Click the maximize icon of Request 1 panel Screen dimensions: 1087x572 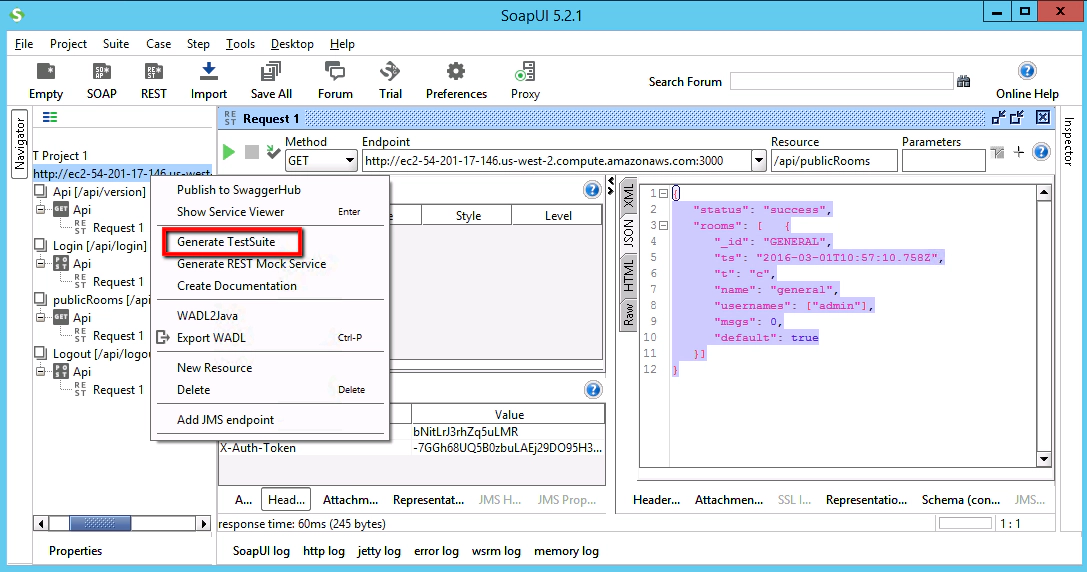1017,117
